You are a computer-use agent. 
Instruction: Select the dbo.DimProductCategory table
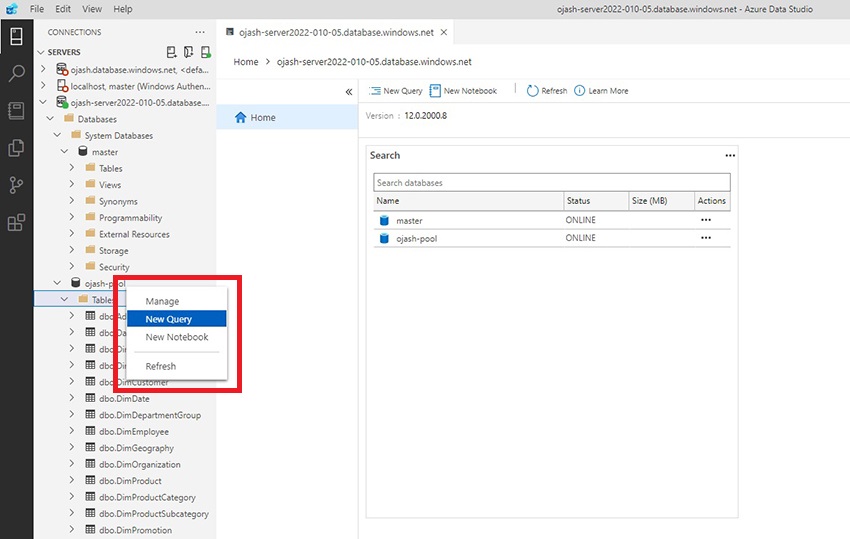coord(147,497)
